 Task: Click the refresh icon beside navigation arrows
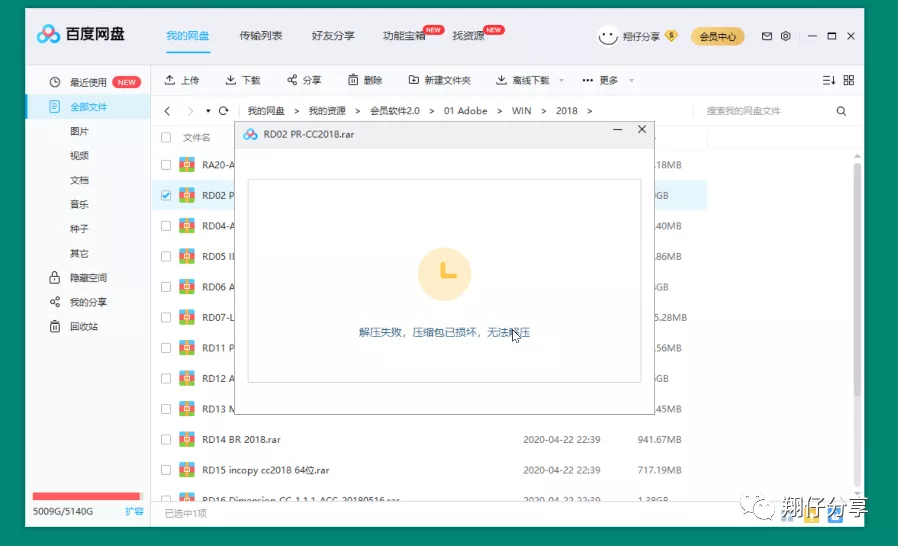[223, 111]
